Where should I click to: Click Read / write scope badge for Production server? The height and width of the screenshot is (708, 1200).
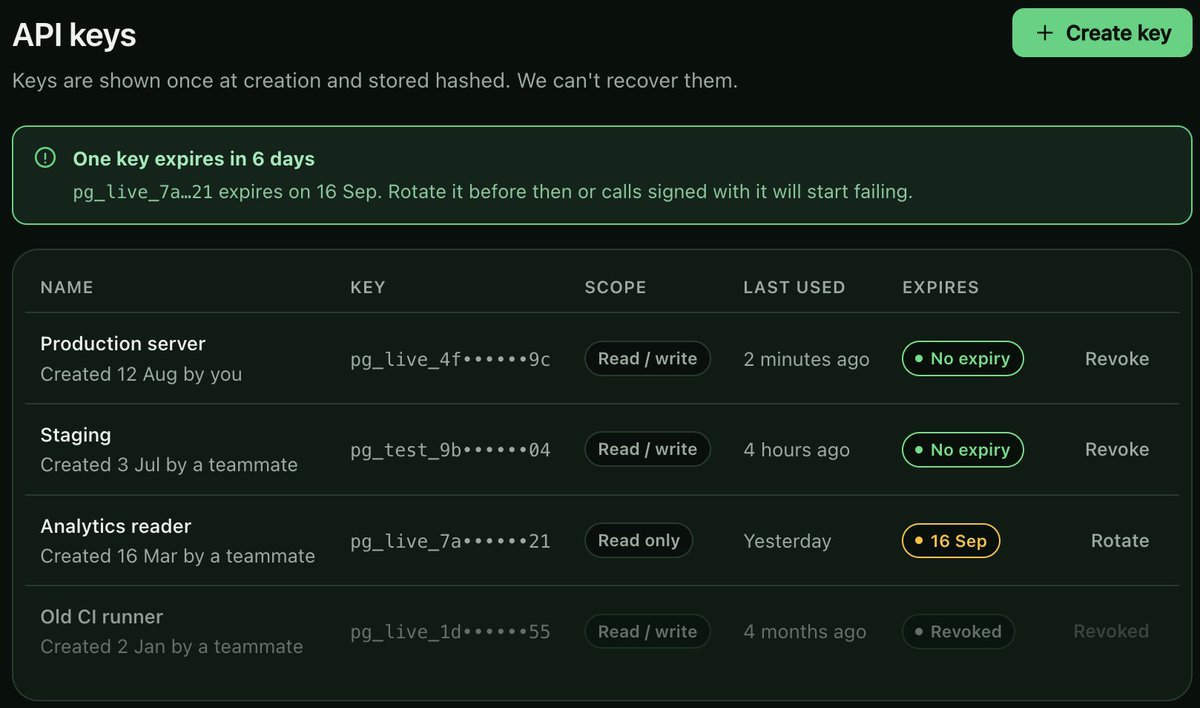point(648,359)
